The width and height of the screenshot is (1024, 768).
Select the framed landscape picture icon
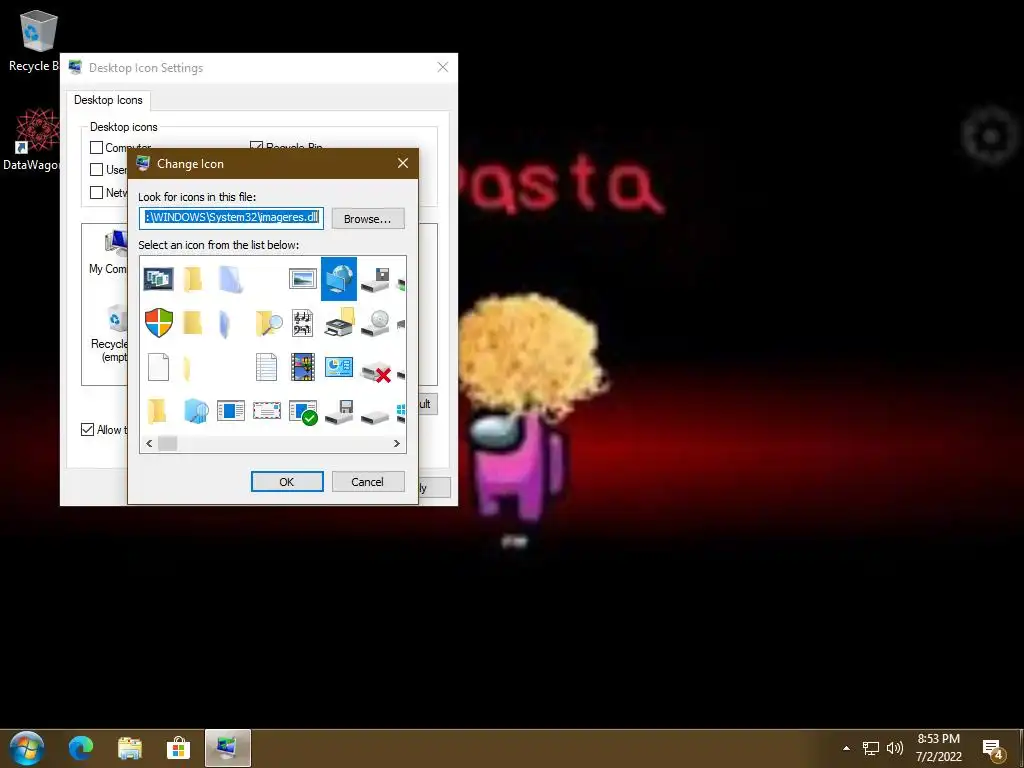point(302,279)
